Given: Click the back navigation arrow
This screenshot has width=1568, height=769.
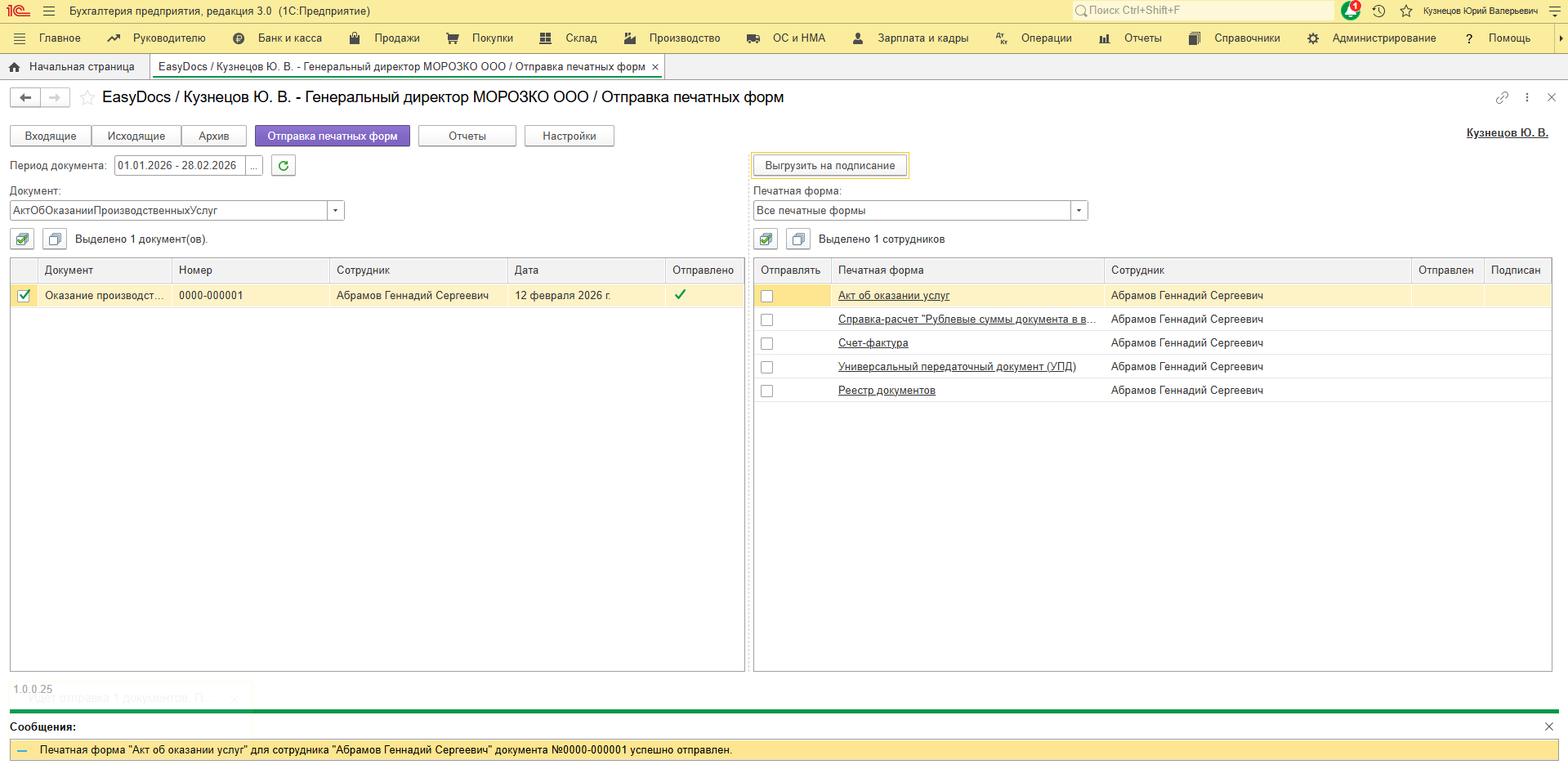Looking at the screenshot, I should click(25, 98).
